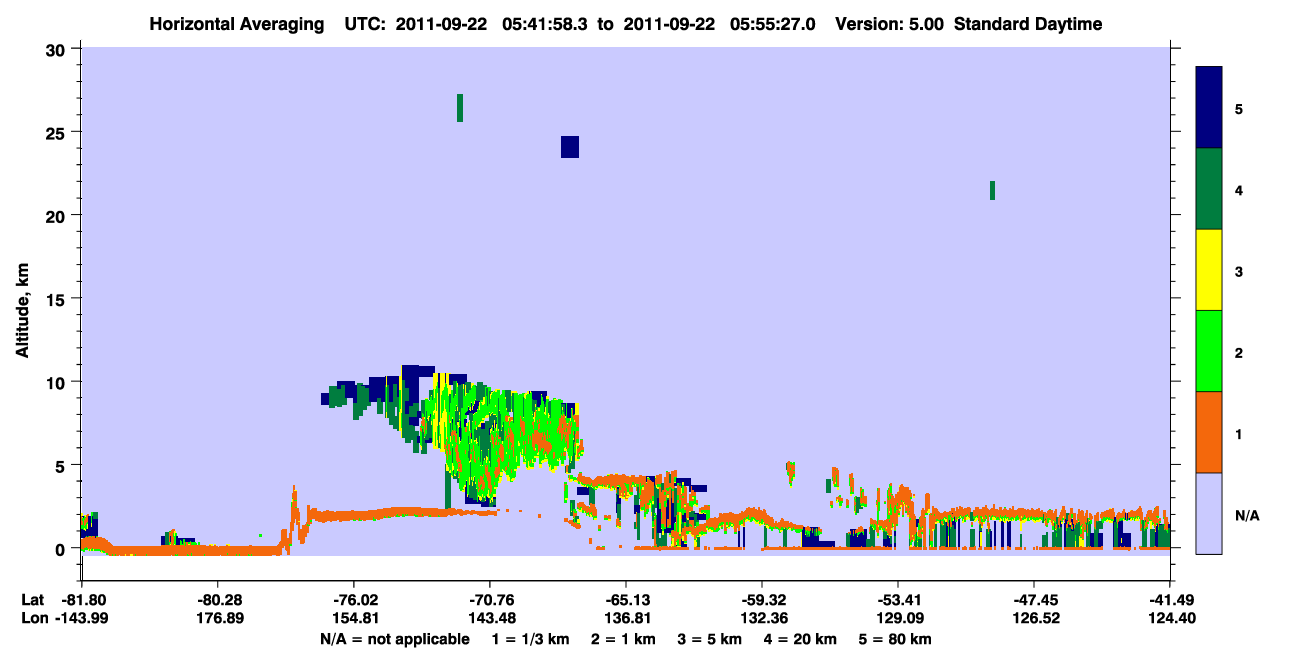The width and height of the screenshot is (1300, 667).
Task: Click the 'Lat' axis row label
Action: click(33, 600)
